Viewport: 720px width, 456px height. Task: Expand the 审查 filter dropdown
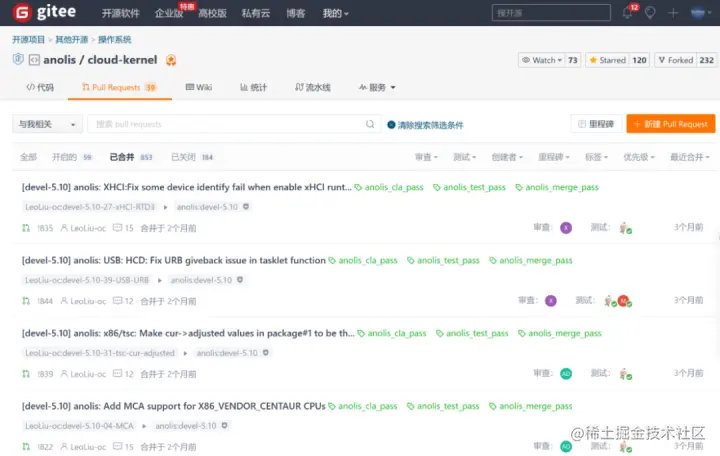point(426,157)
